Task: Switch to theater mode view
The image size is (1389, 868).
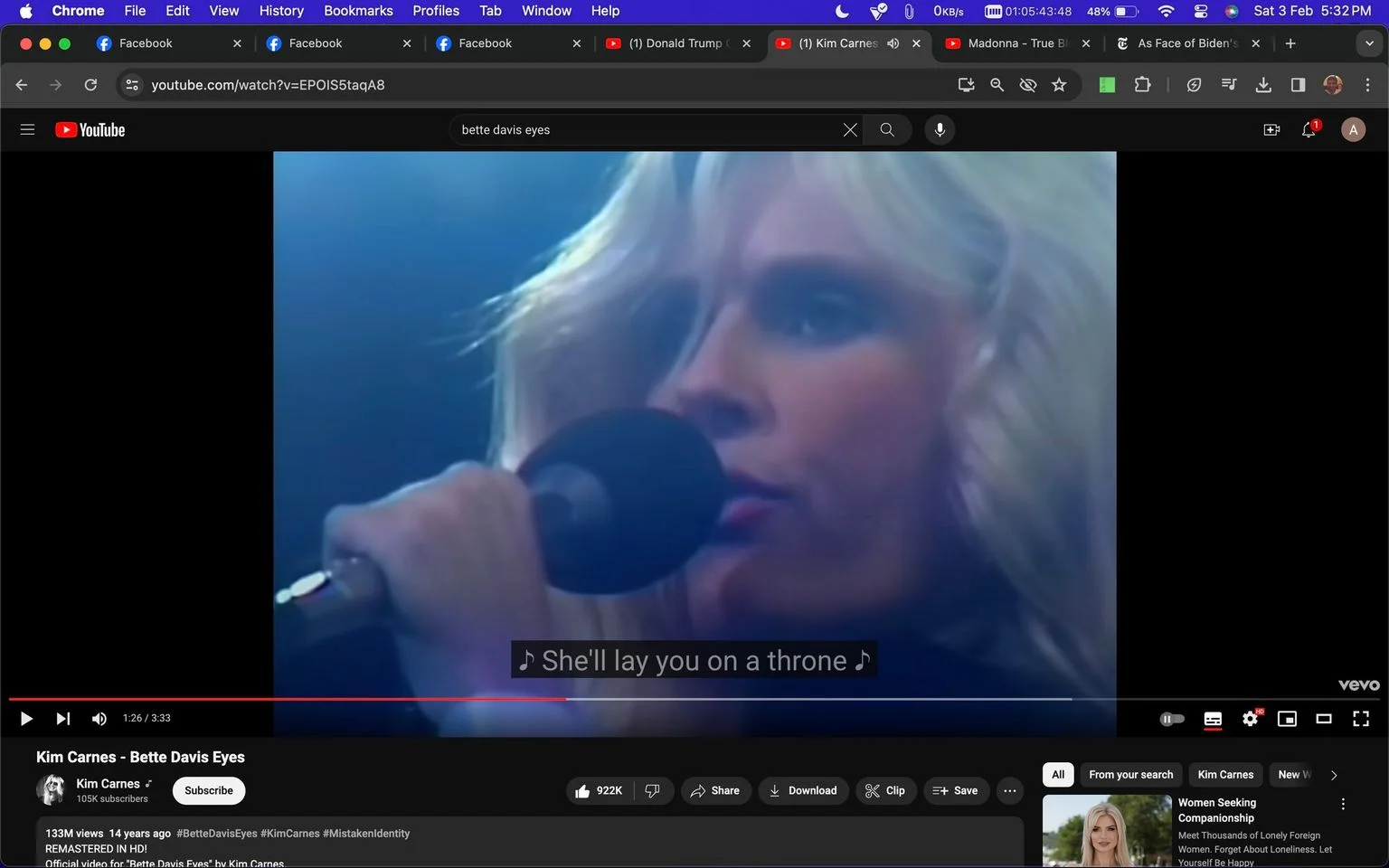Action: [x=1324, y=719]
